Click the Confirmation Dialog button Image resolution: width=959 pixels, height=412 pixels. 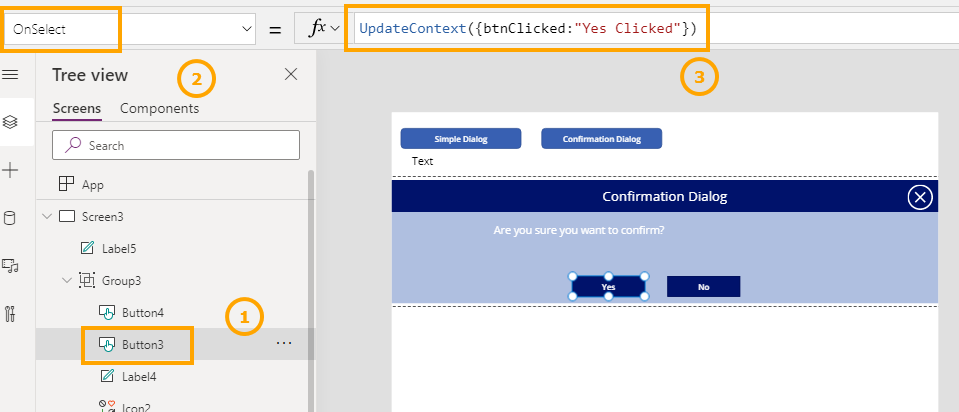(x=601, y=139)
